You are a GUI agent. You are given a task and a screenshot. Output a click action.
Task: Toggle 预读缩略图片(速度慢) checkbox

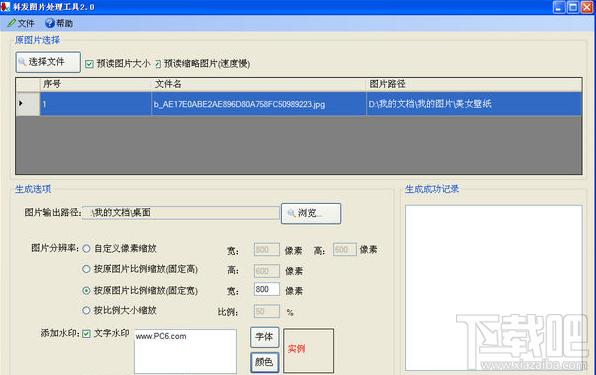pyautogui.click(x=158, y=64)
